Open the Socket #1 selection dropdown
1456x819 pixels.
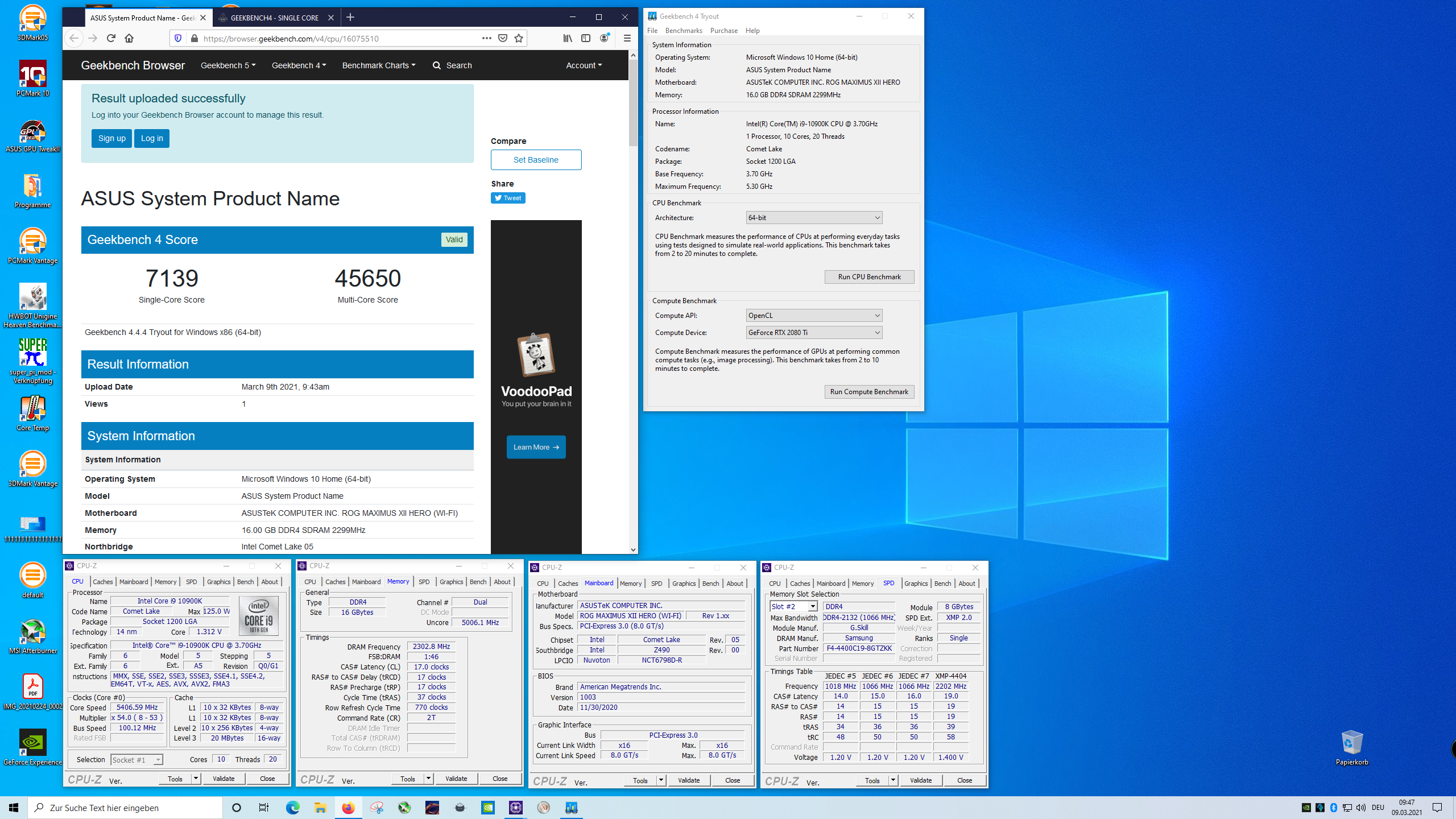click(x=136, y=760)
